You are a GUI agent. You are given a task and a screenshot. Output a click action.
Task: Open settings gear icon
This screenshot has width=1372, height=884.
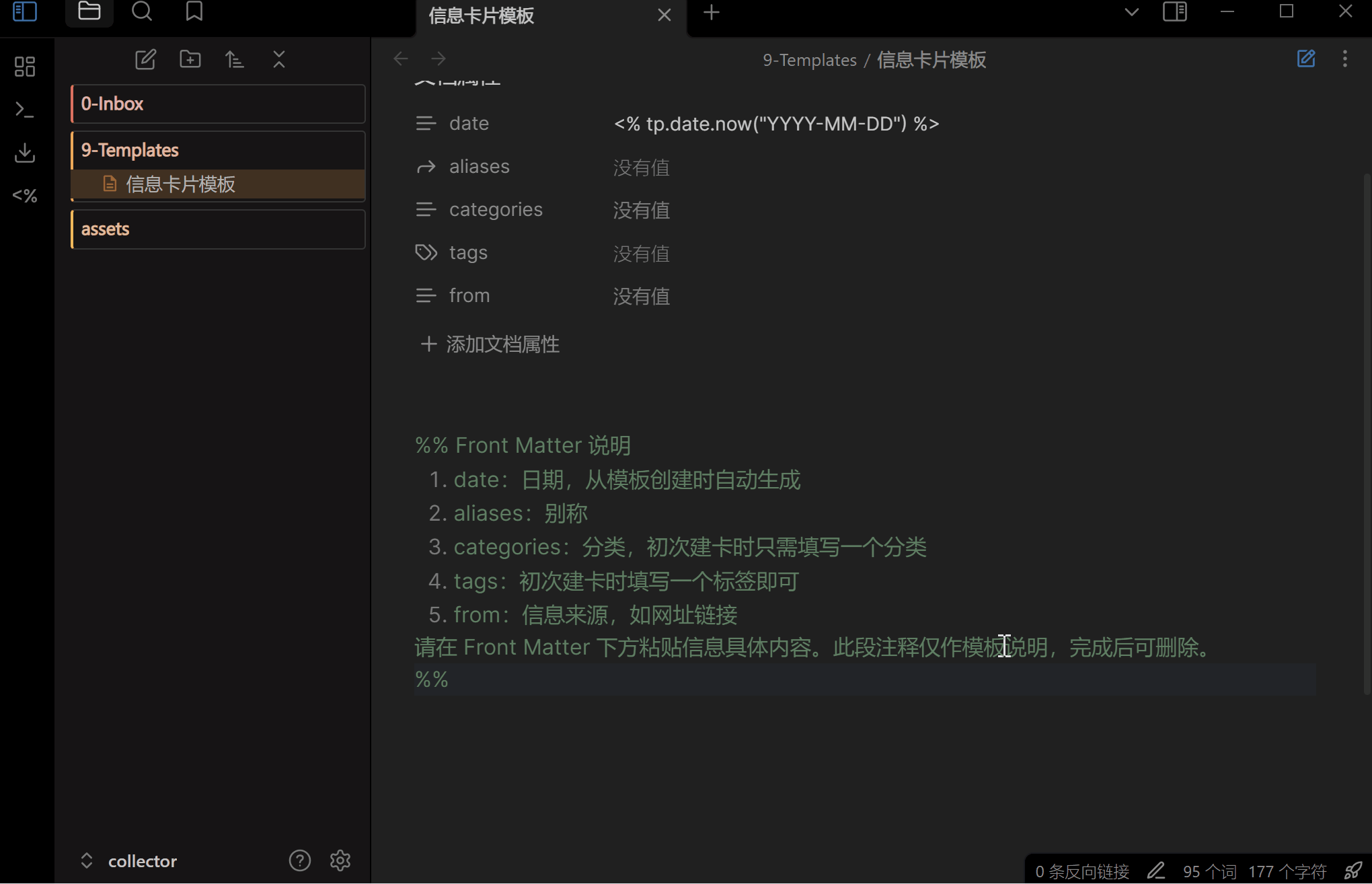[340, 860]
